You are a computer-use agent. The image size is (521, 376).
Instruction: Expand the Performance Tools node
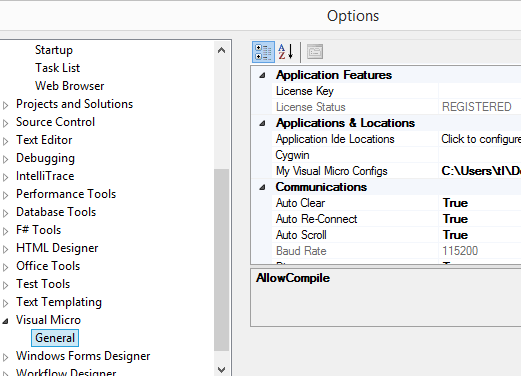click(5, 195)
